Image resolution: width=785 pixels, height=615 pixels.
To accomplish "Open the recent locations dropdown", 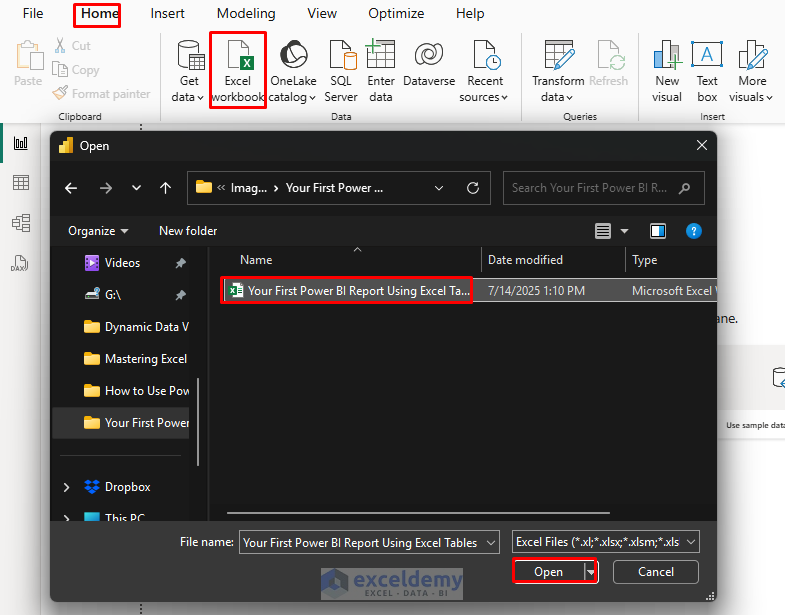I will coord(136,188).
